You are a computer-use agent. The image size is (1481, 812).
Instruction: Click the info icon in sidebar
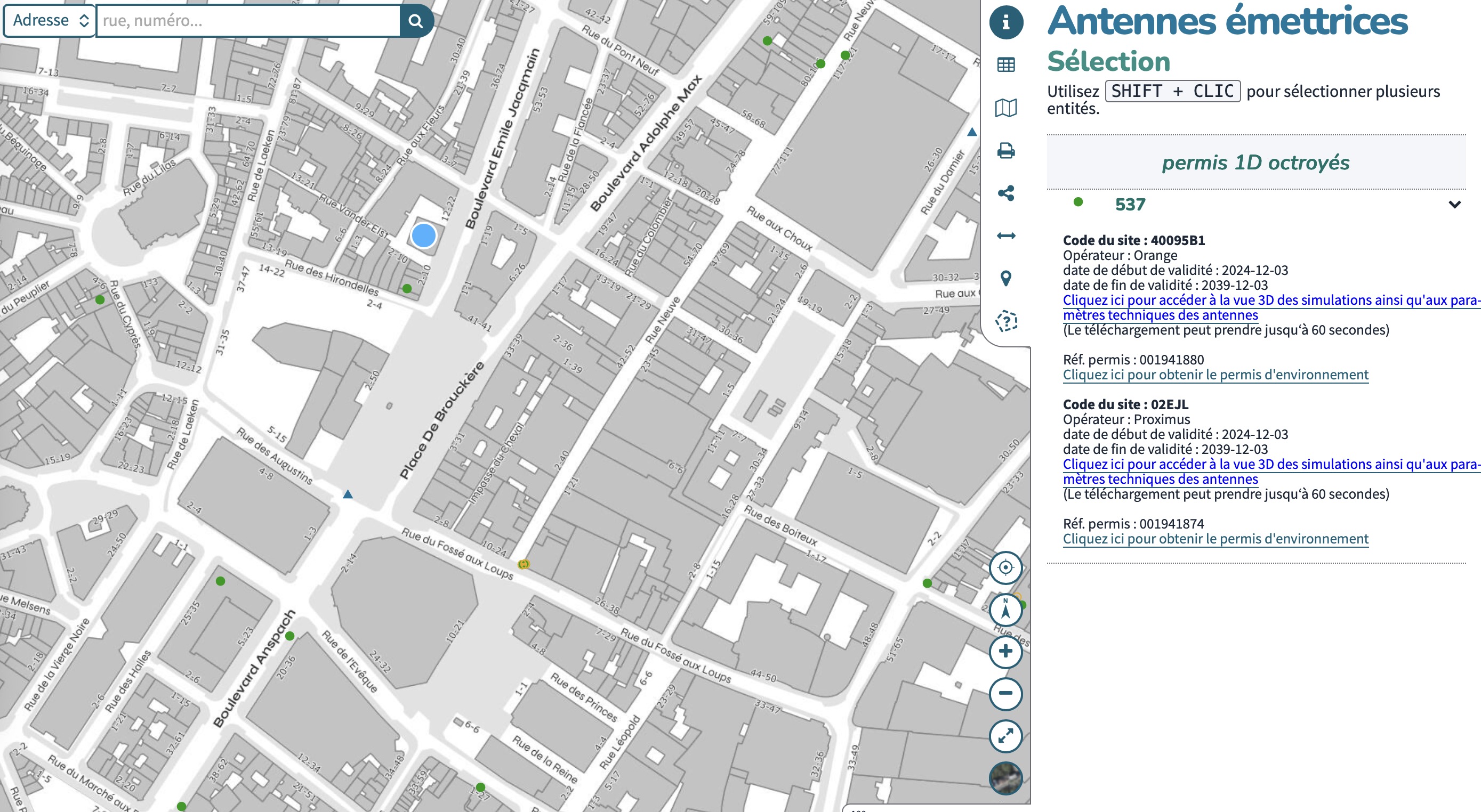pyautogui.click(x=1005, y=22)
